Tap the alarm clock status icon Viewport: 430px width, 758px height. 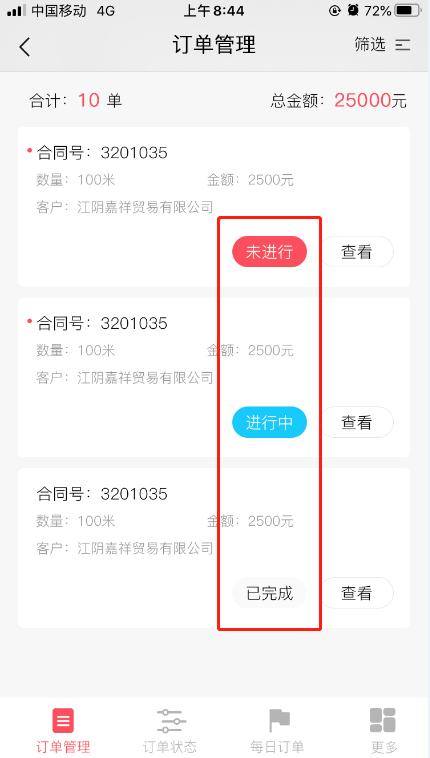pyautogui.click(x=353, y=10)
